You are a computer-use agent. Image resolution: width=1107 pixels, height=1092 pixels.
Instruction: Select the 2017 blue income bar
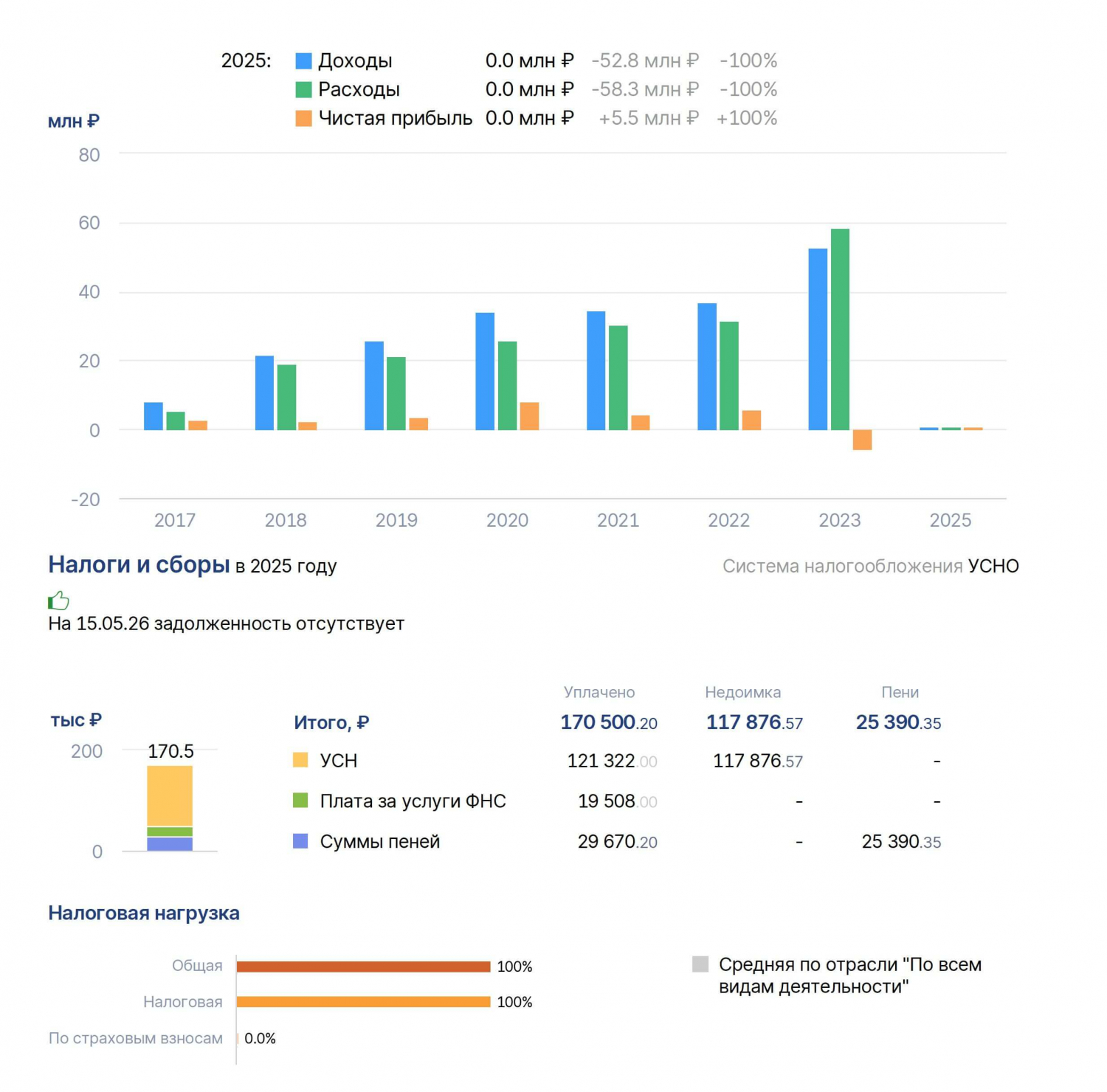click(154, 416)
